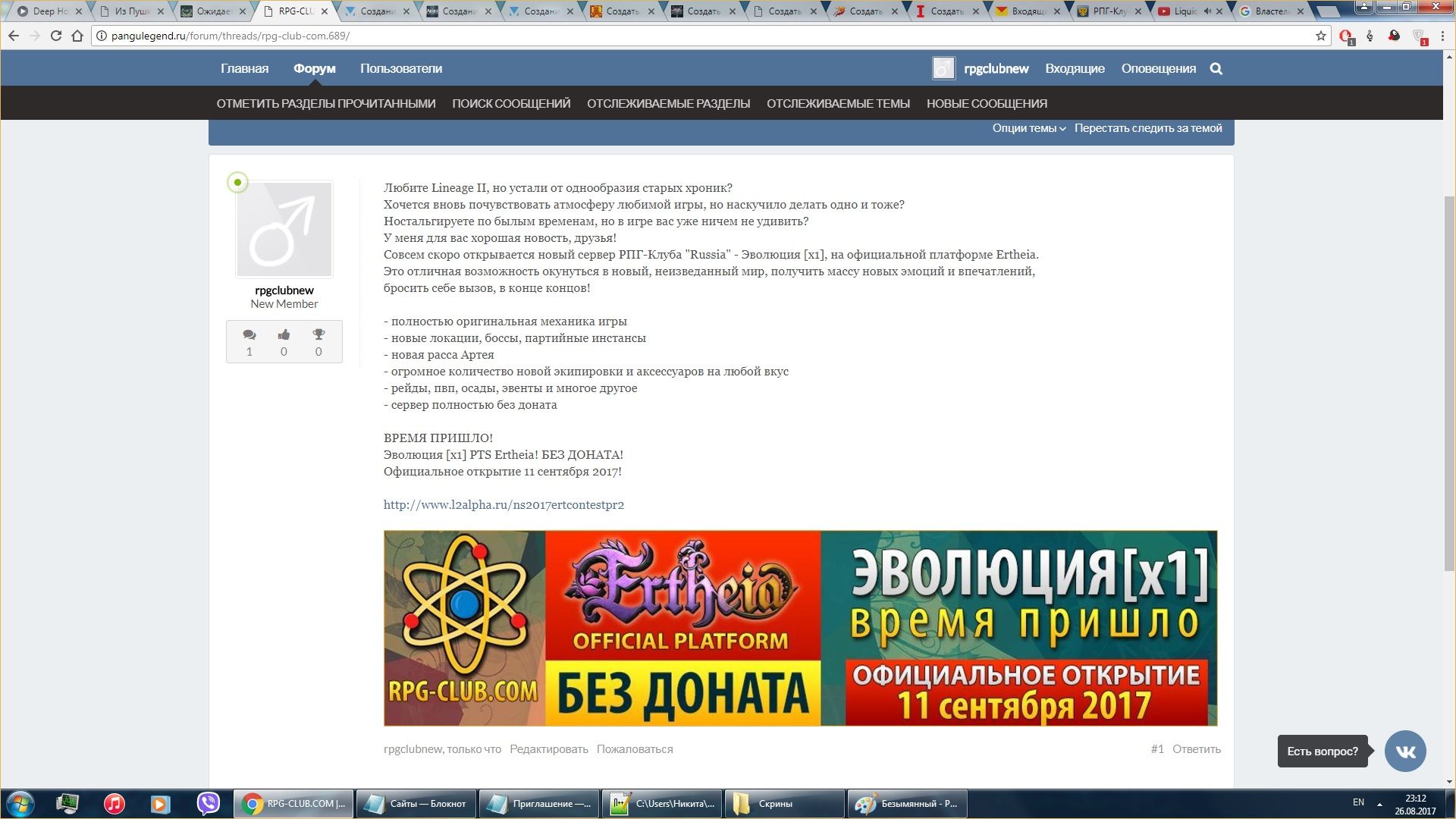Open the forum search magnifier icon

pos(1216,69)
